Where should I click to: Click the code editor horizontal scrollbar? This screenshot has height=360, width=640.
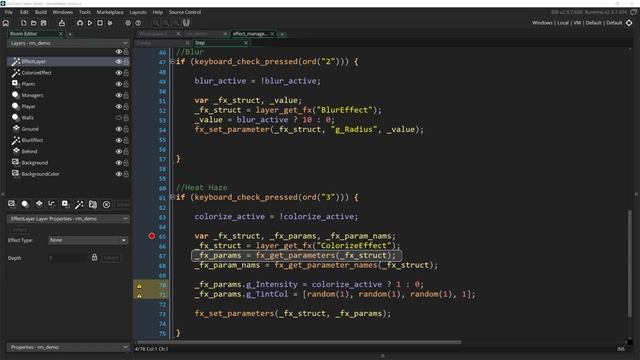click(300, 342)
